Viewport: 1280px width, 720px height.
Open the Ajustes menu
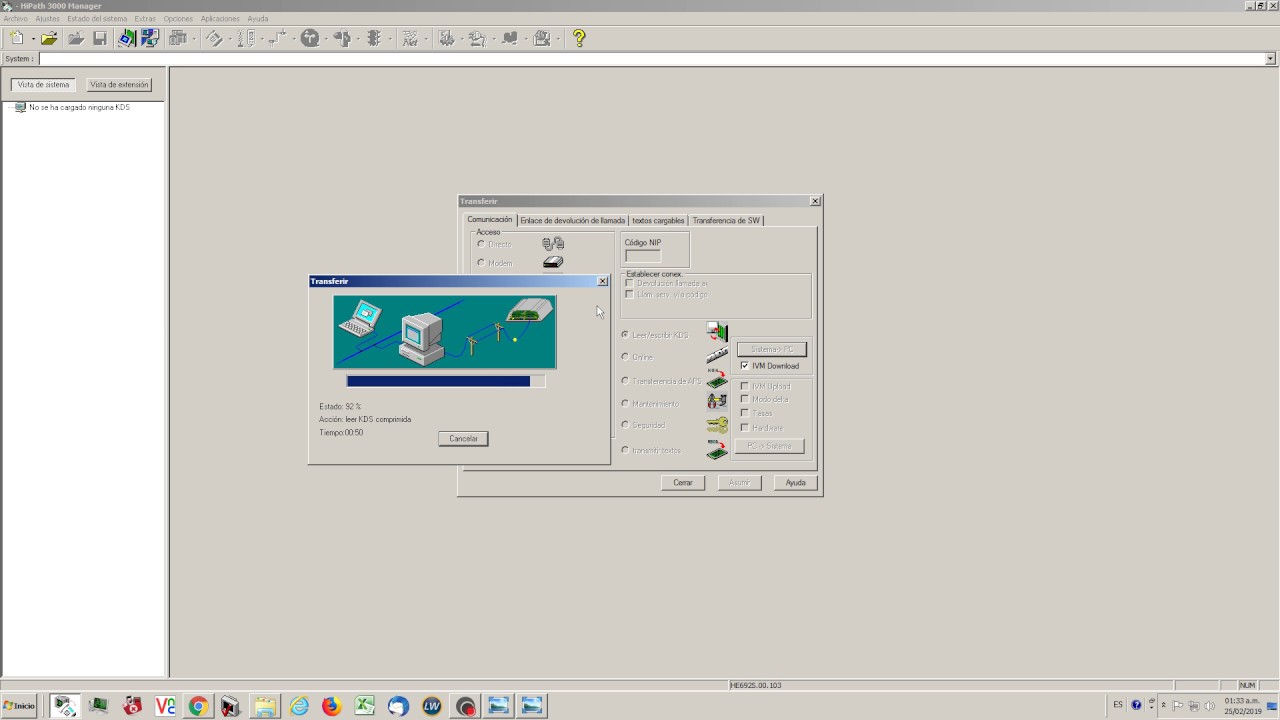[x=47, y=19]
